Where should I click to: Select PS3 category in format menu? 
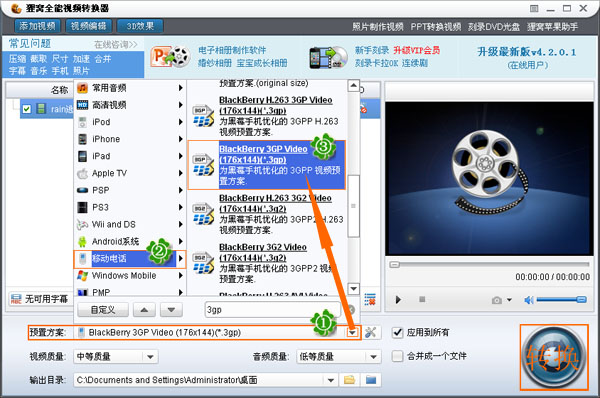click(x=130, y=207)
